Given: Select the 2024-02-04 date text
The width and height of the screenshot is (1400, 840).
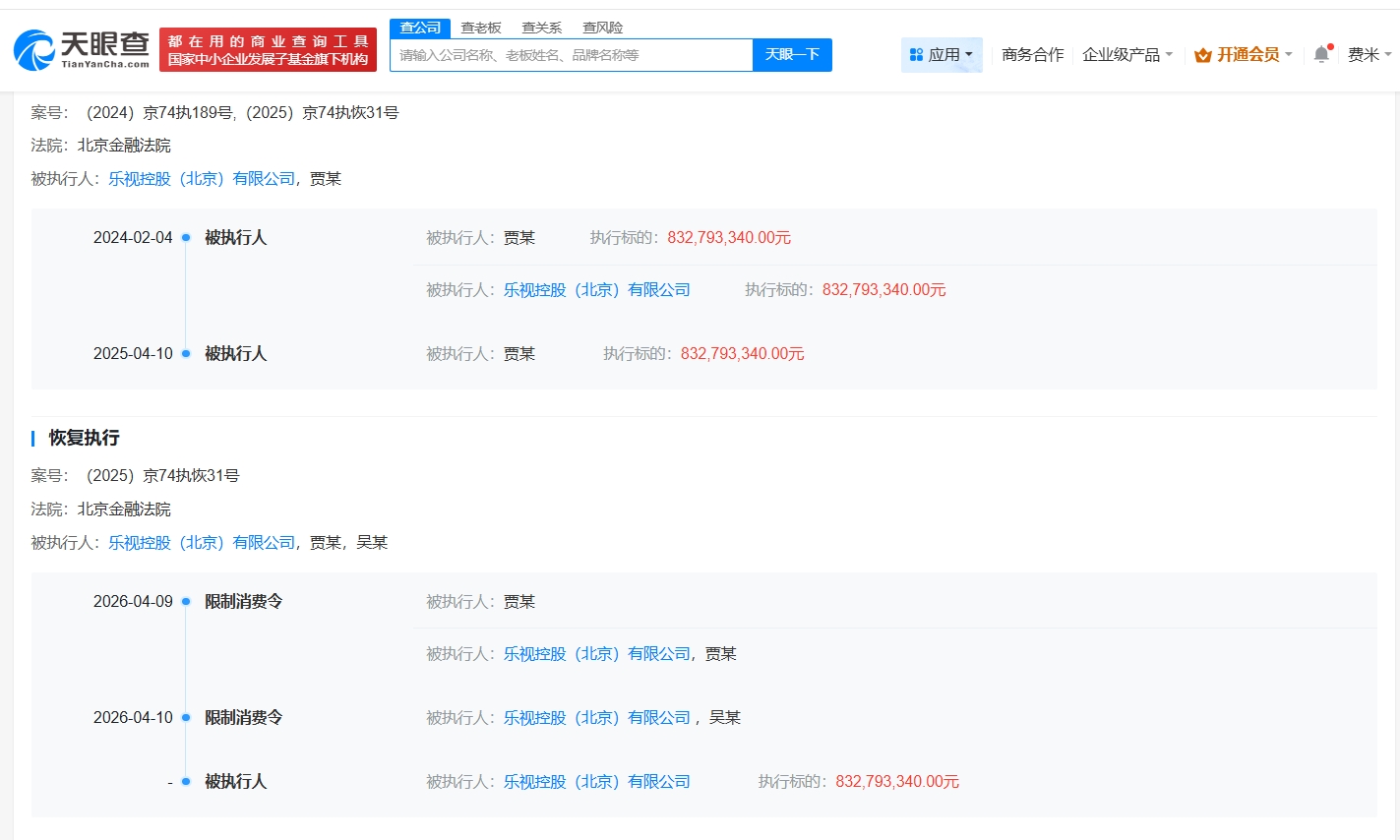Looking at the screenshot, I should coord(133,238).
